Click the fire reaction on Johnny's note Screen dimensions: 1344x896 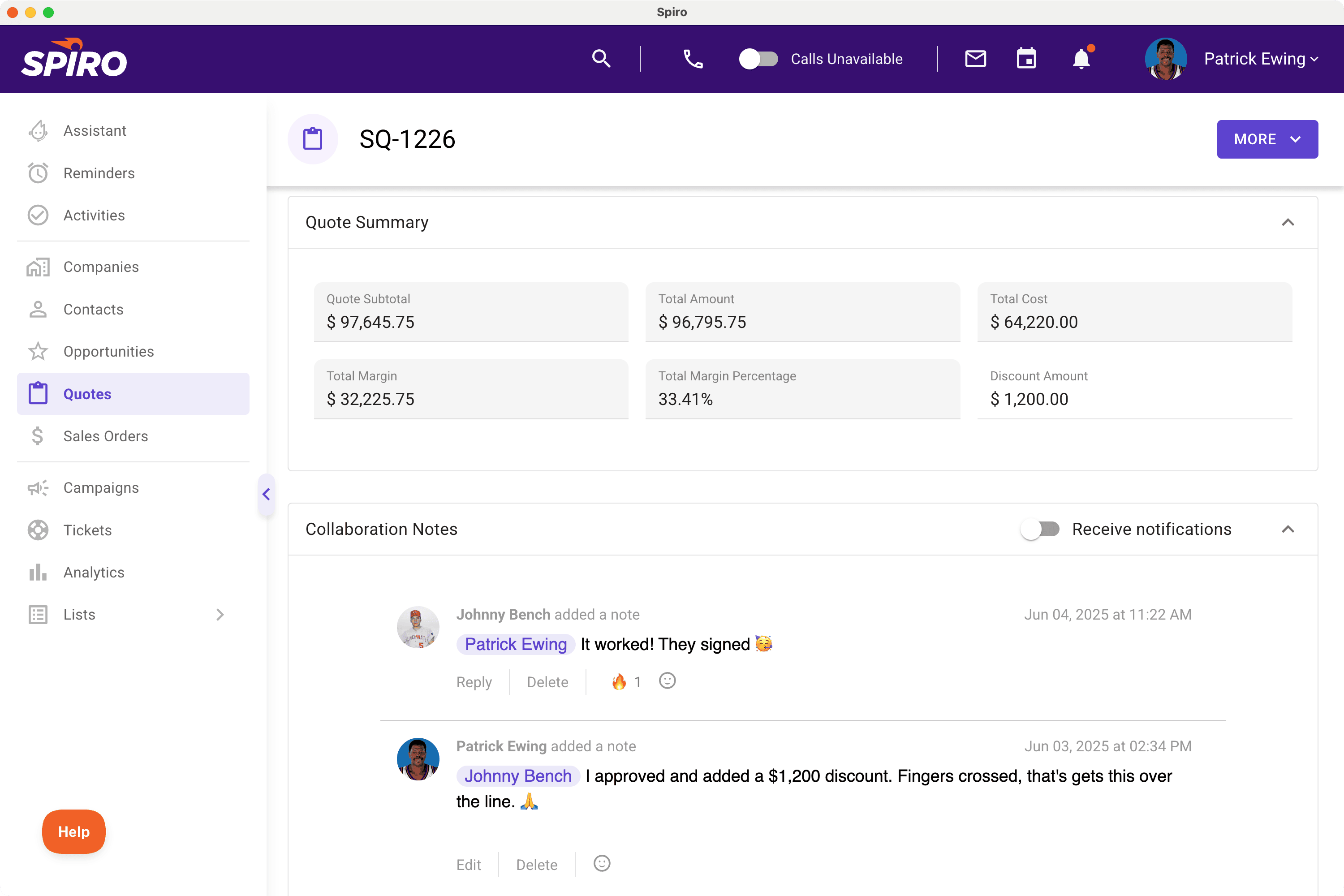[626, 682]
